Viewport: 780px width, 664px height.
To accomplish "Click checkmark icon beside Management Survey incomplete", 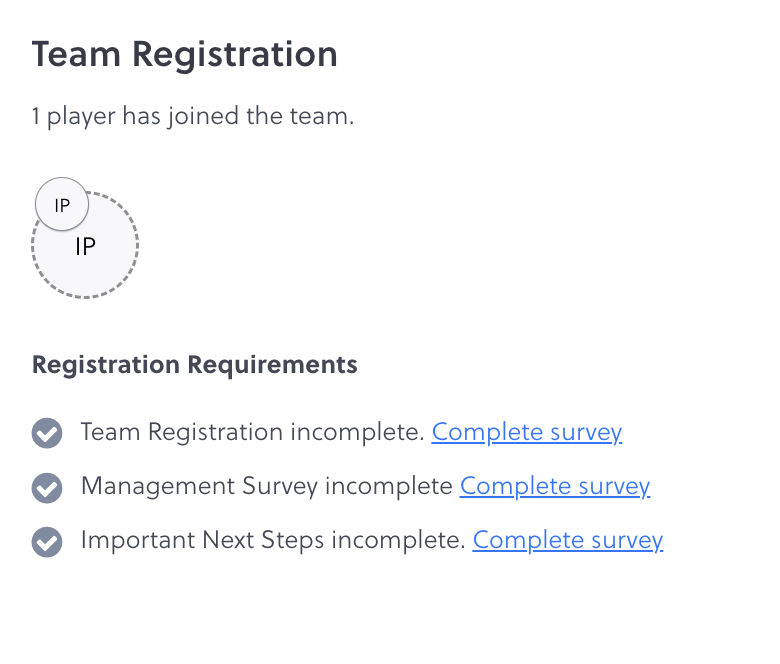I will [47, 488].
